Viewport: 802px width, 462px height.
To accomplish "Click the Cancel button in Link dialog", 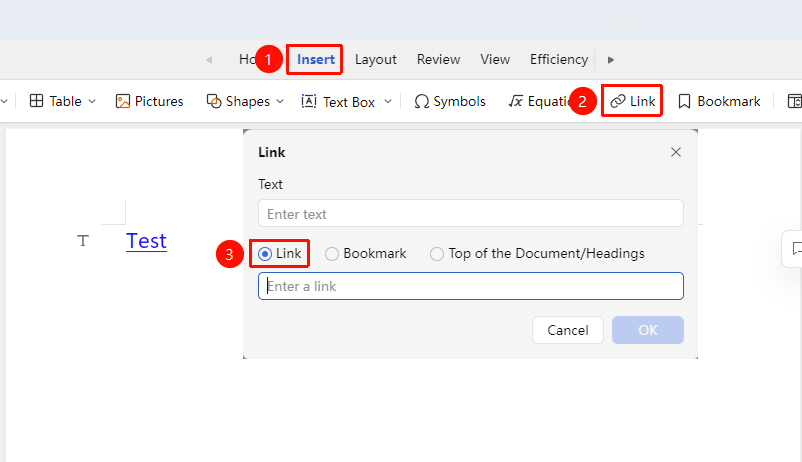I will (568, 330).
